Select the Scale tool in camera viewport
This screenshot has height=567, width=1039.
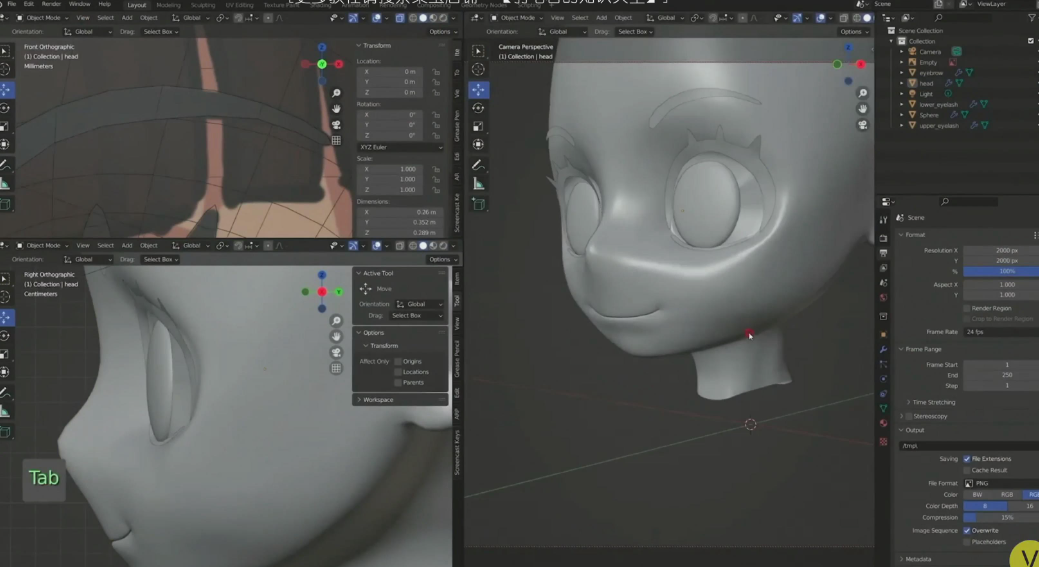click(x=478, y=127)
